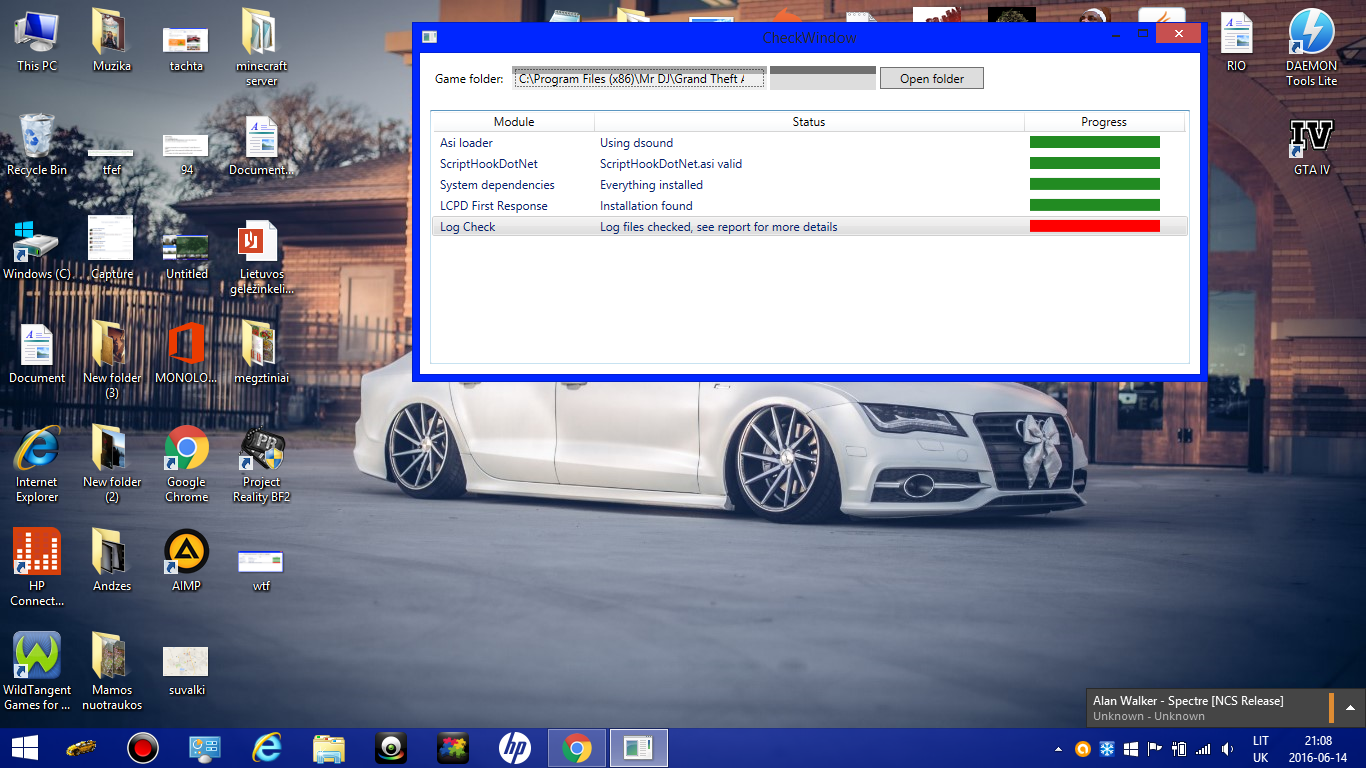The image size is (1366, 768).
Task: Click the Open folder button
Action: coord(931,79)
